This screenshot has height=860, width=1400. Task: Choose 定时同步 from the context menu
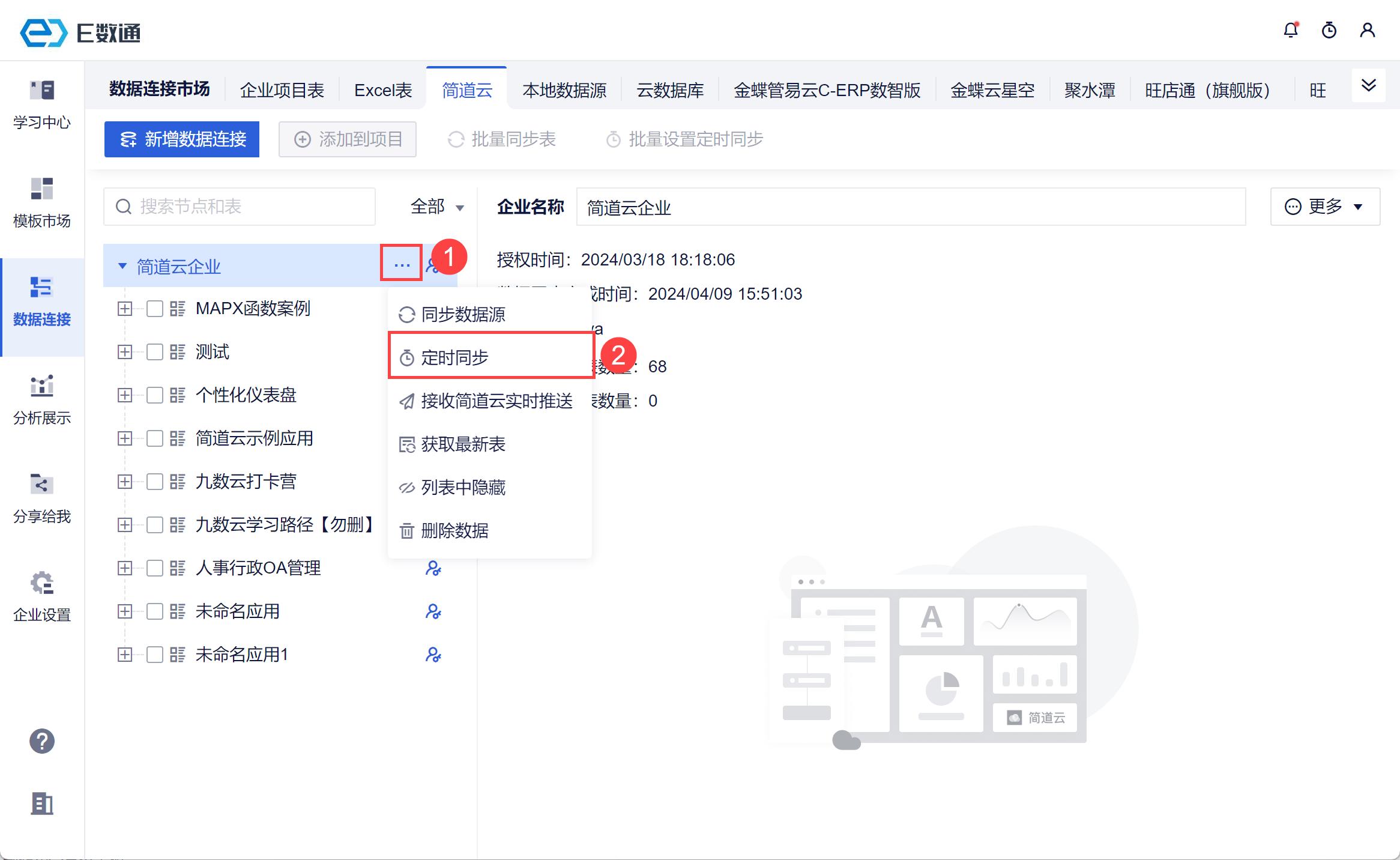pyautogui.click(x=454, y=357)
